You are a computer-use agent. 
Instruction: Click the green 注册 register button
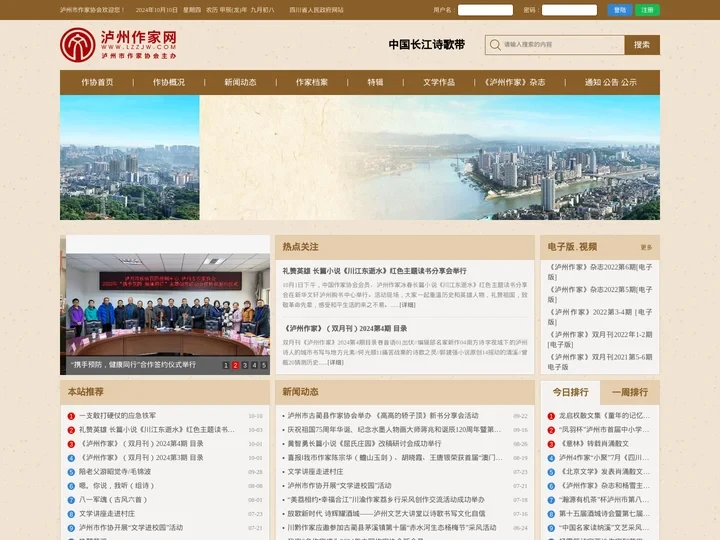coord(647,10)
